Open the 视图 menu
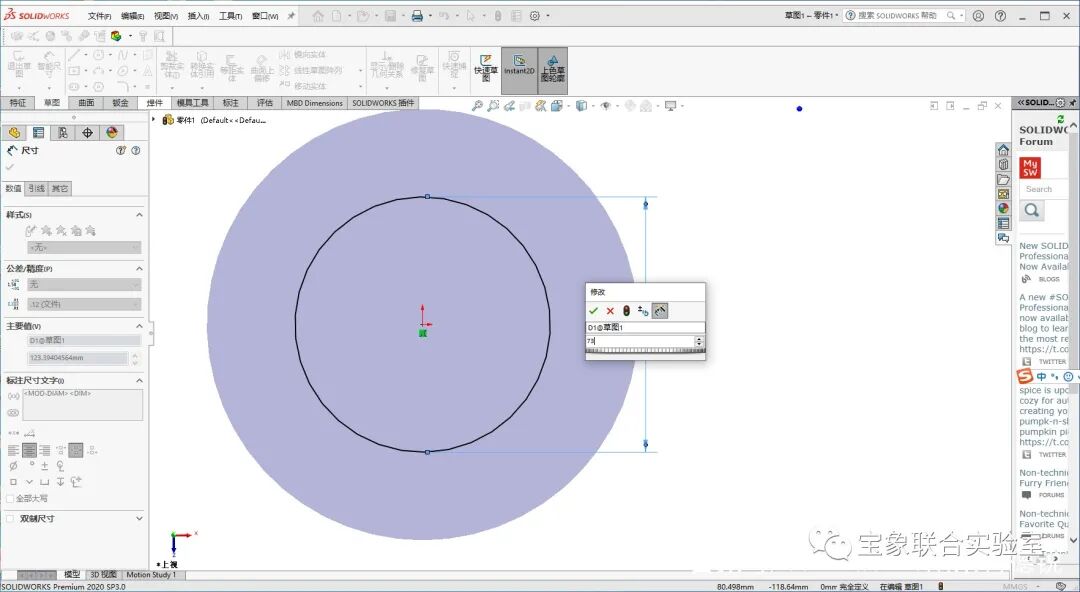The width and height of the screenshot is (1080, 592). [165, 16]
